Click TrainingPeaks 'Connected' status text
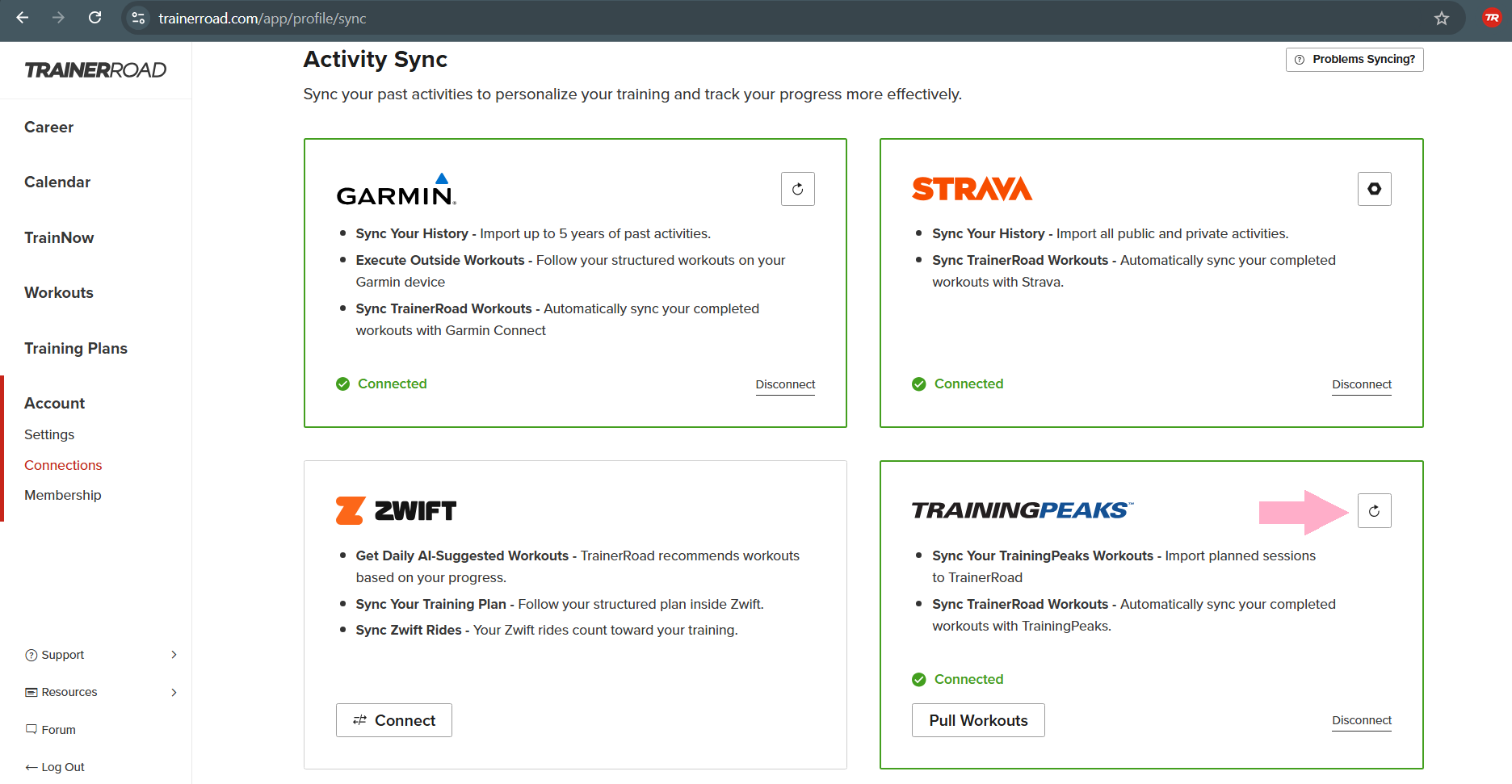This screenshot has height=784, width=1512. (969, 679)
